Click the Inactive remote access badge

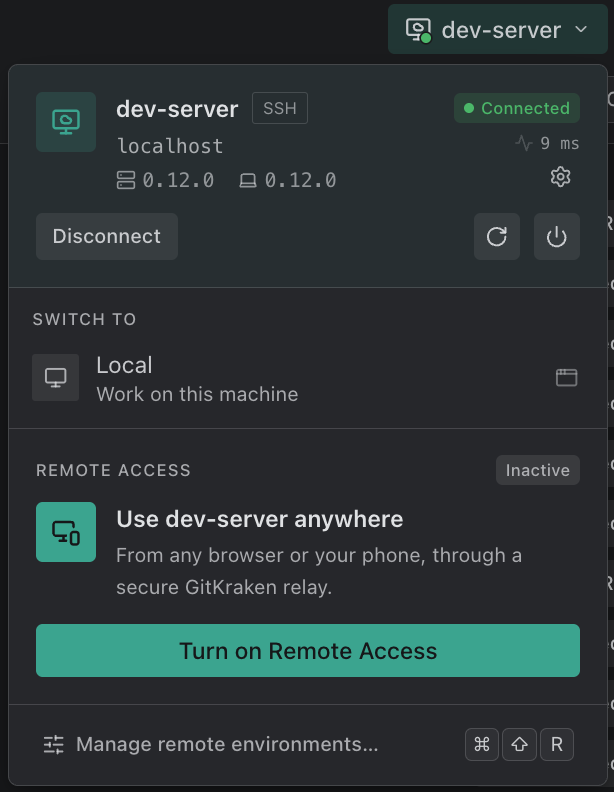(x=538, y=470)
